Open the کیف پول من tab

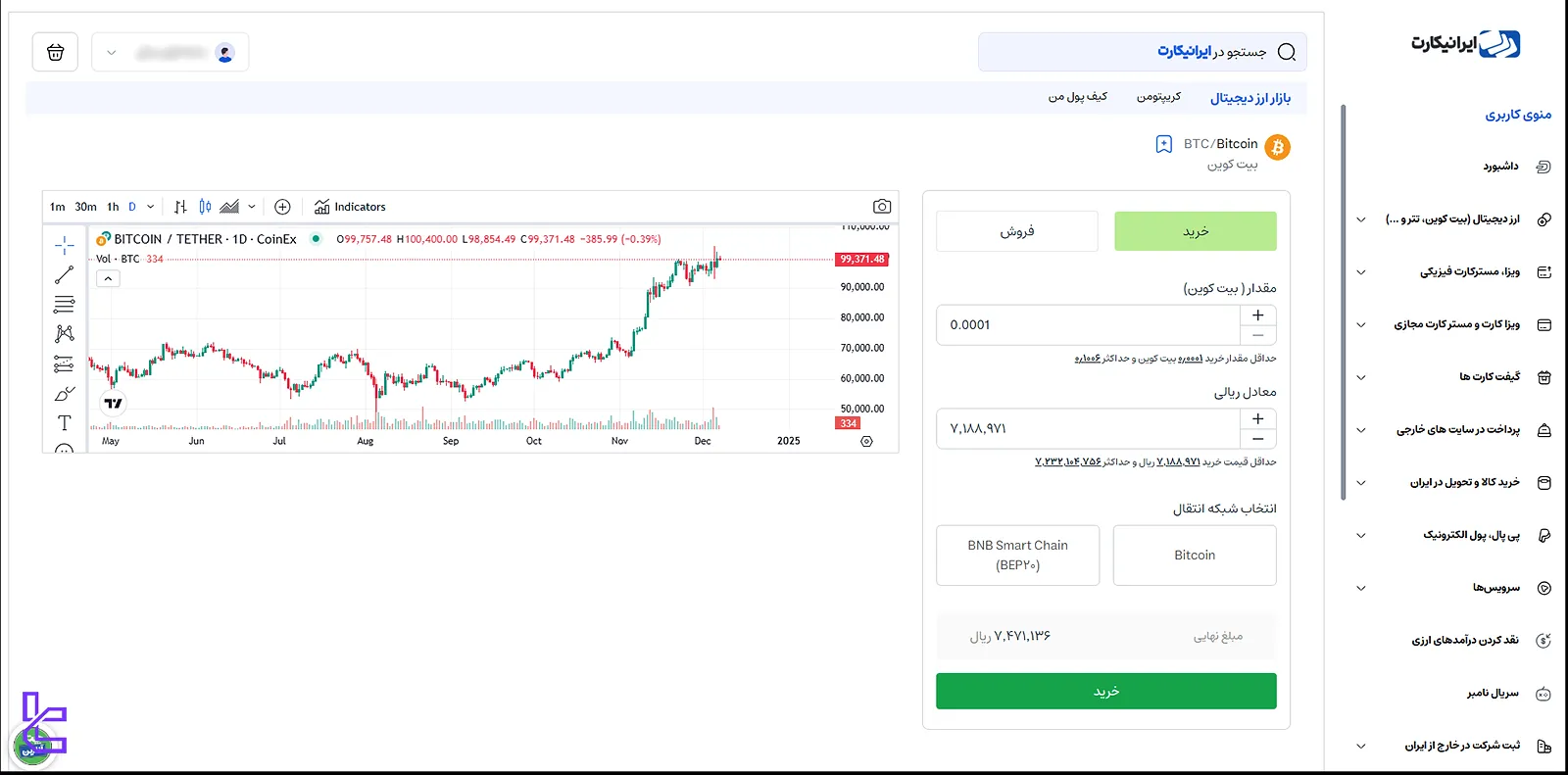click(x=1078, y=97)
